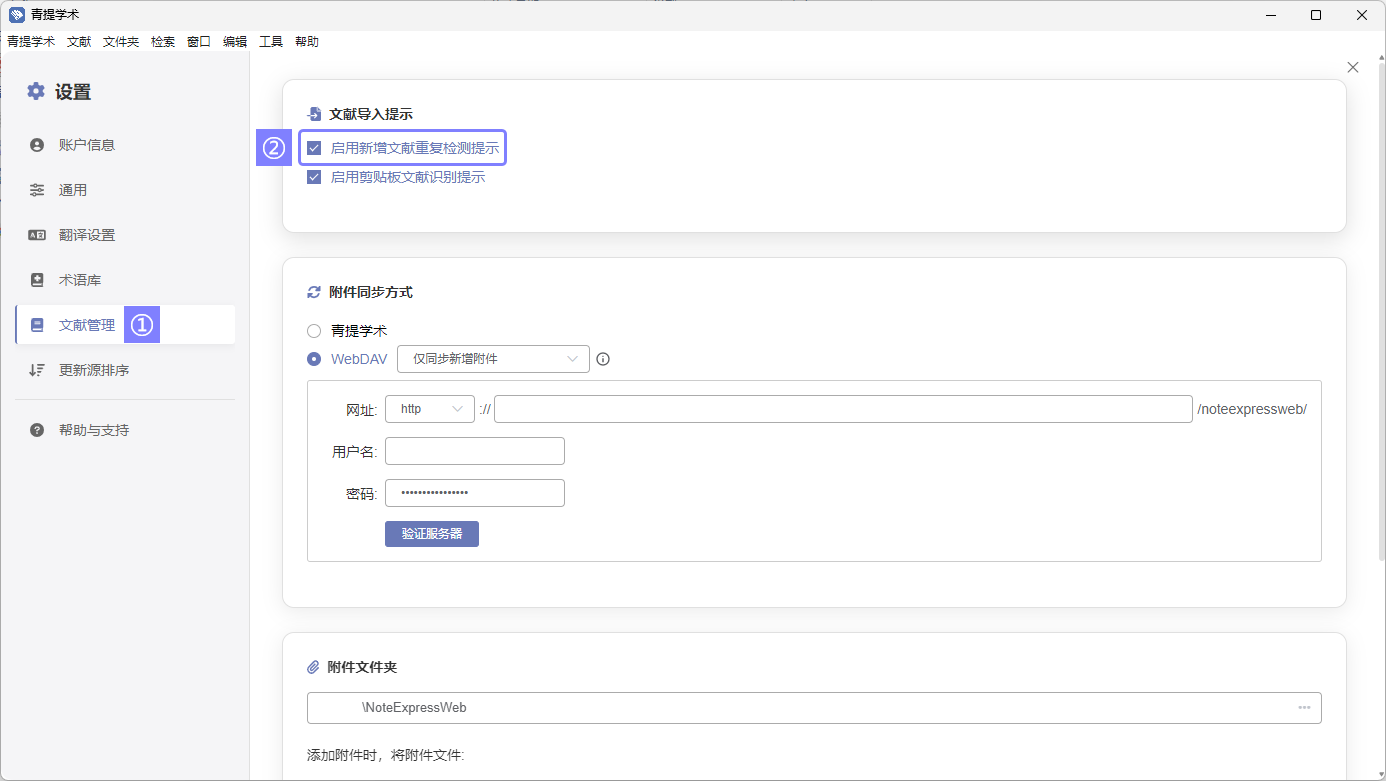Screen dimensions: 1386x781
Task: Select the WebDAV radio button
Action: tap(314, 359)
